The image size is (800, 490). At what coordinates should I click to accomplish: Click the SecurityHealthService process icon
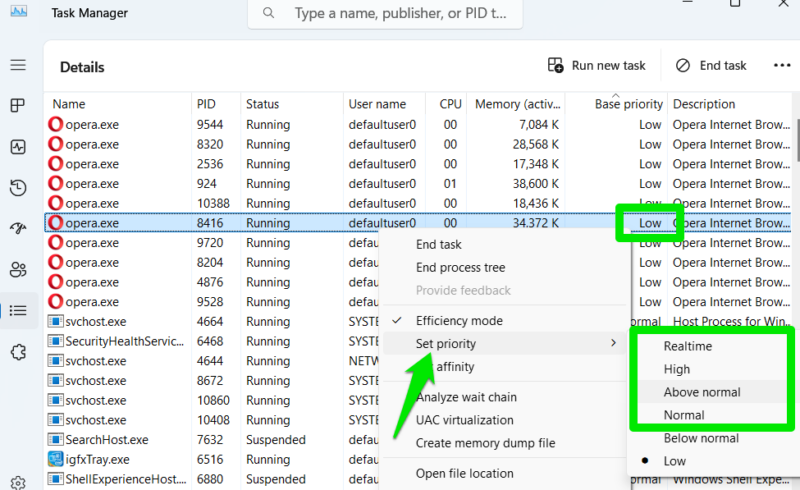point(55,341)
